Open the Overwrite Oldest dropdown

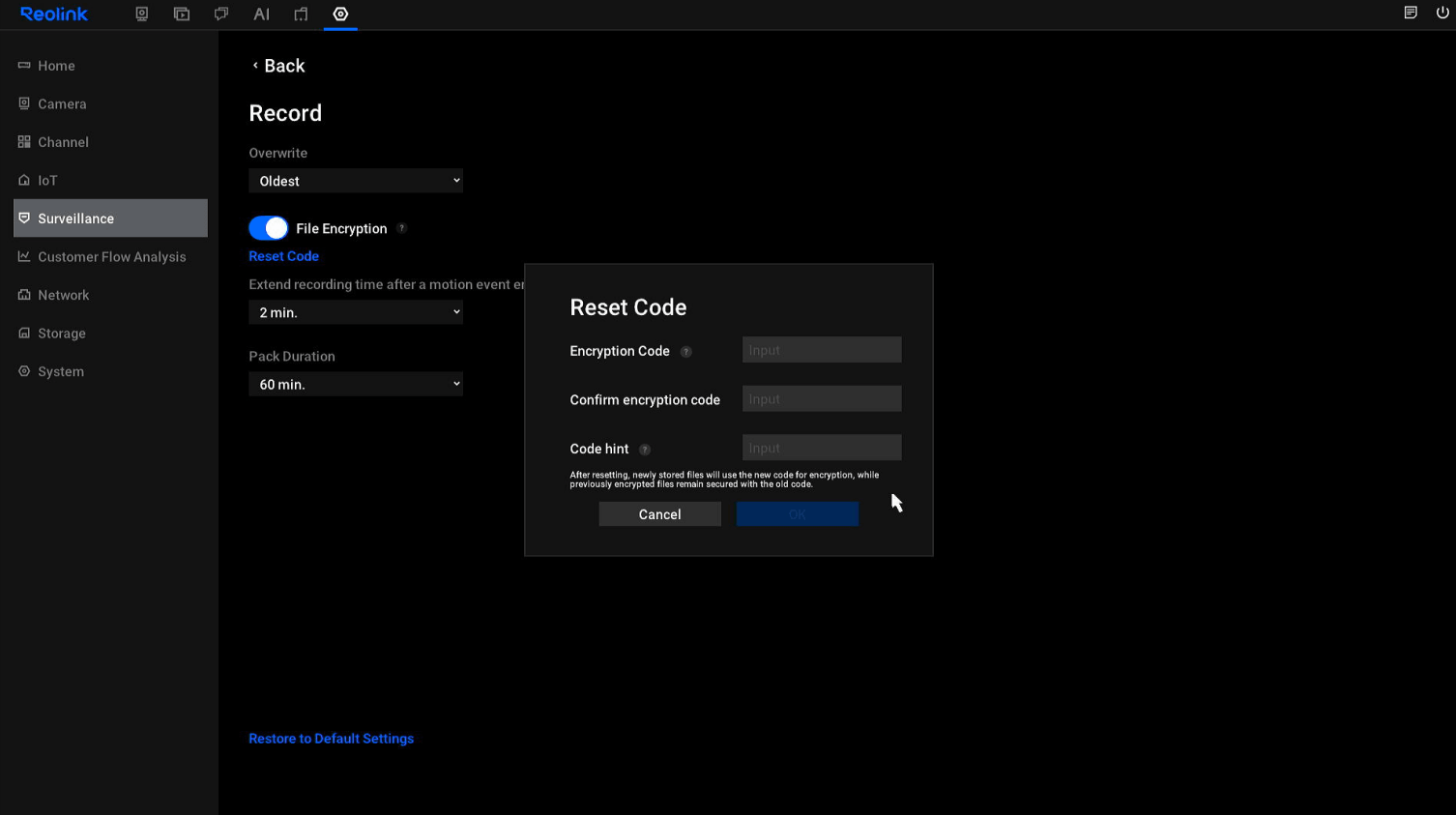[x=356, y=181]
